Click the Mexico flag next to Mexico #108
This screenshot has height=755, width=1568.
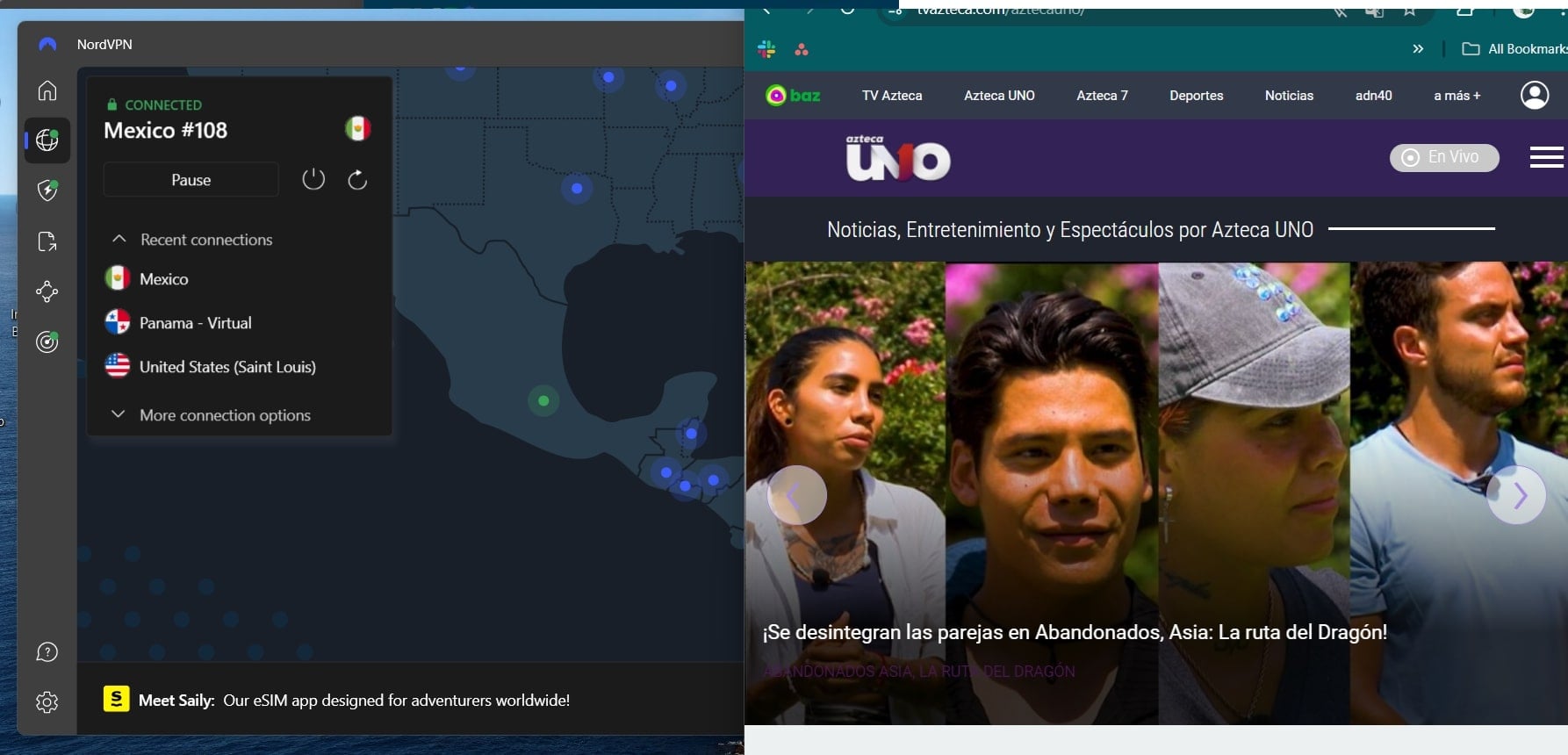(357, 129)
